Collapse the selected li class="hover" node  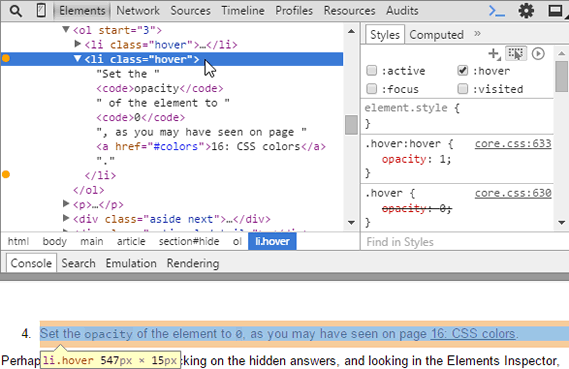(77, 58)
